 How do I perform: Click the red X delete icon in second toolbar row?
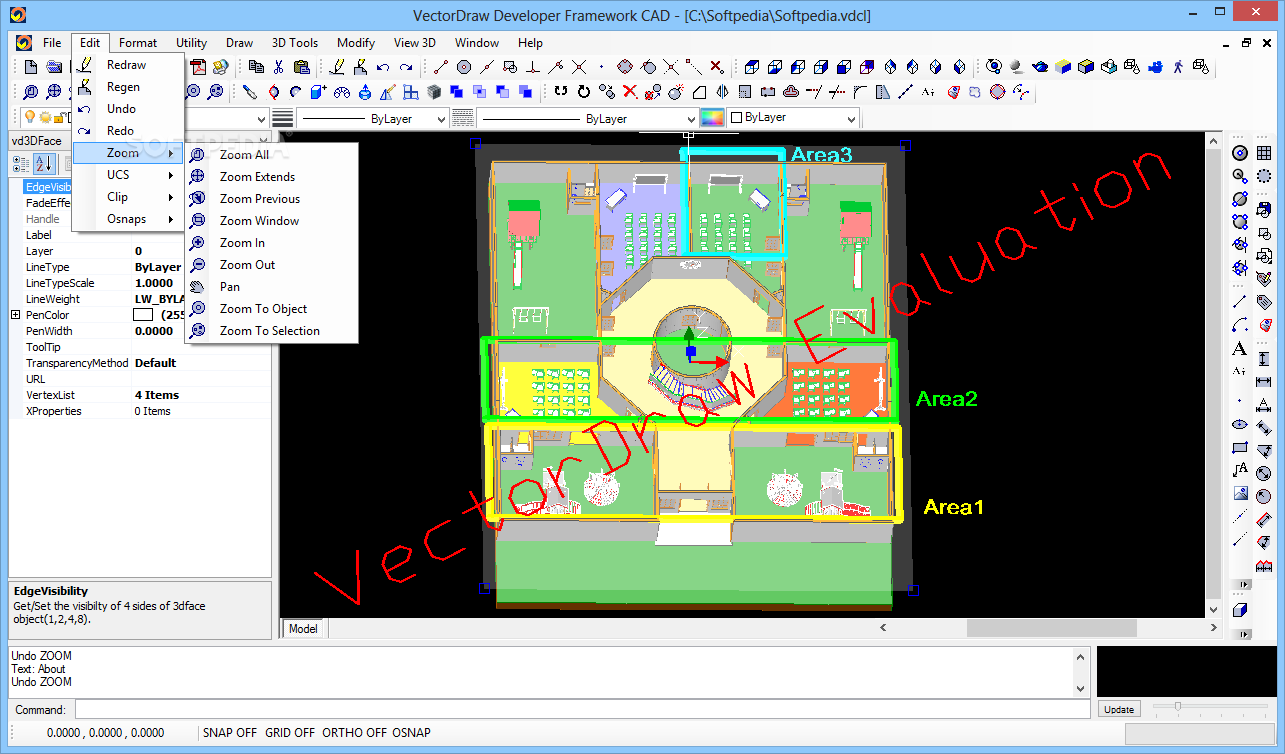(630, 92)
